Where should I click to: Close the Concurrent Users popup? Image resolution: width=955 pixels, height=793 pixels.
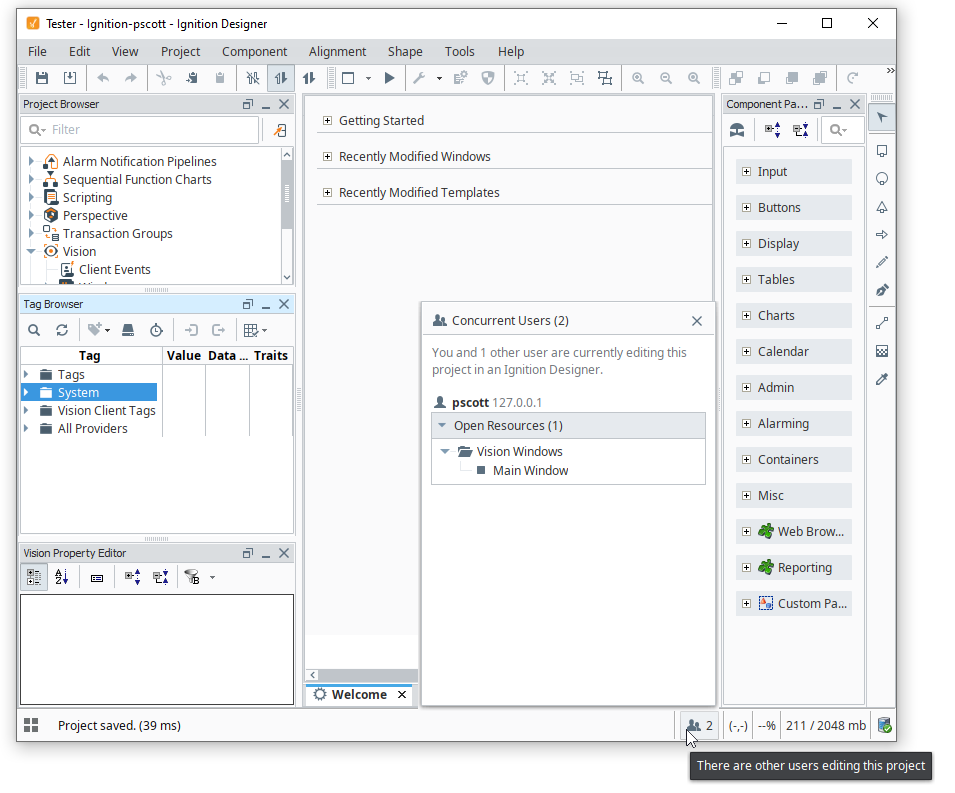tap(697, 321)
